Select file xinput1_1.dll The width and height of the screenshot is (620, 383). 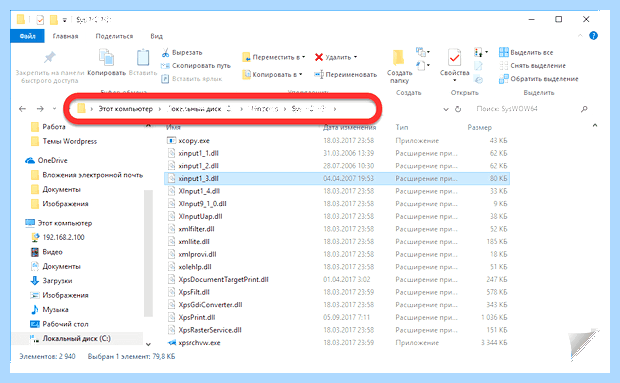198,153
